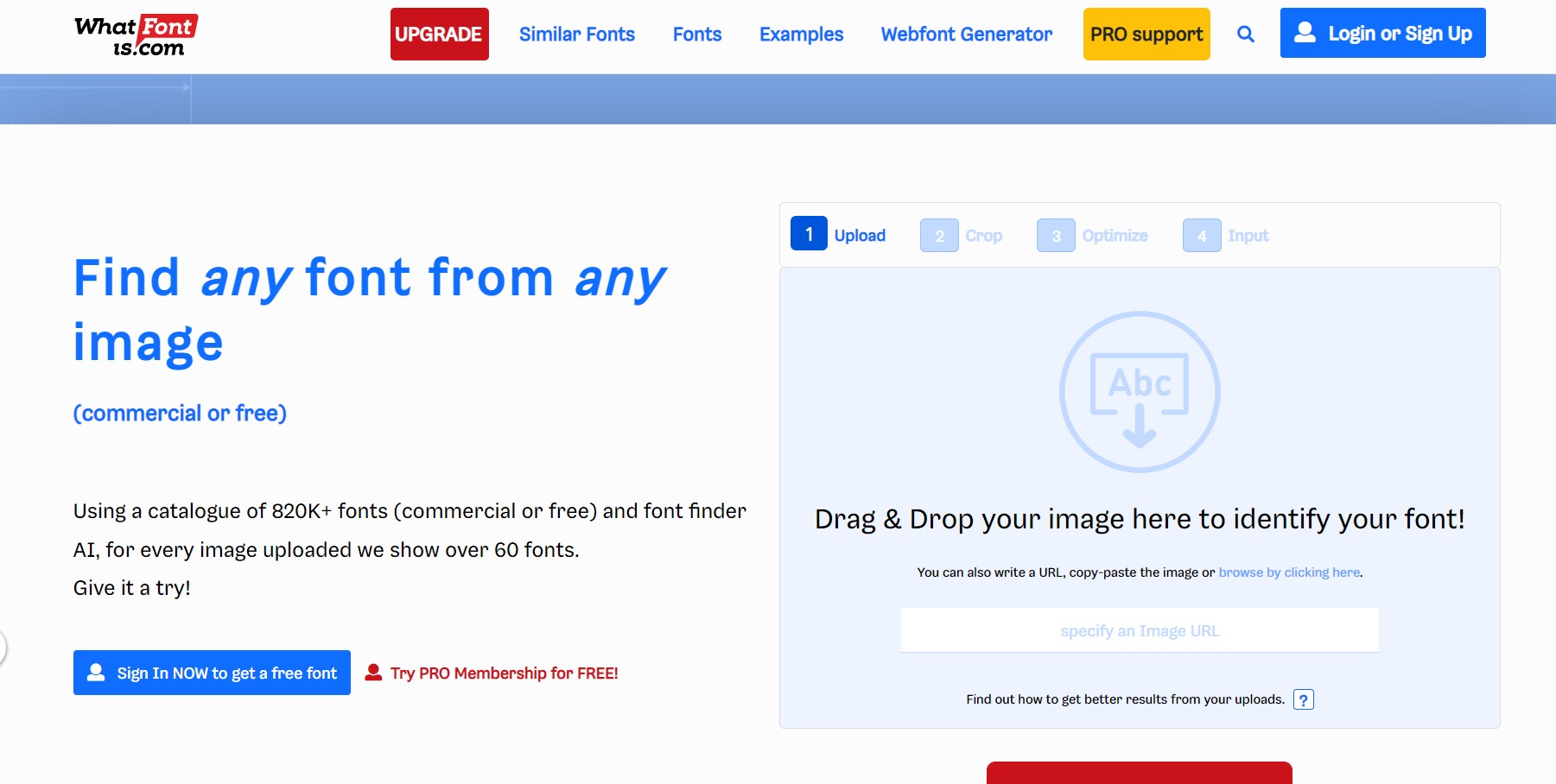Click the specify an Image URL field

(x=1139, y=629)
